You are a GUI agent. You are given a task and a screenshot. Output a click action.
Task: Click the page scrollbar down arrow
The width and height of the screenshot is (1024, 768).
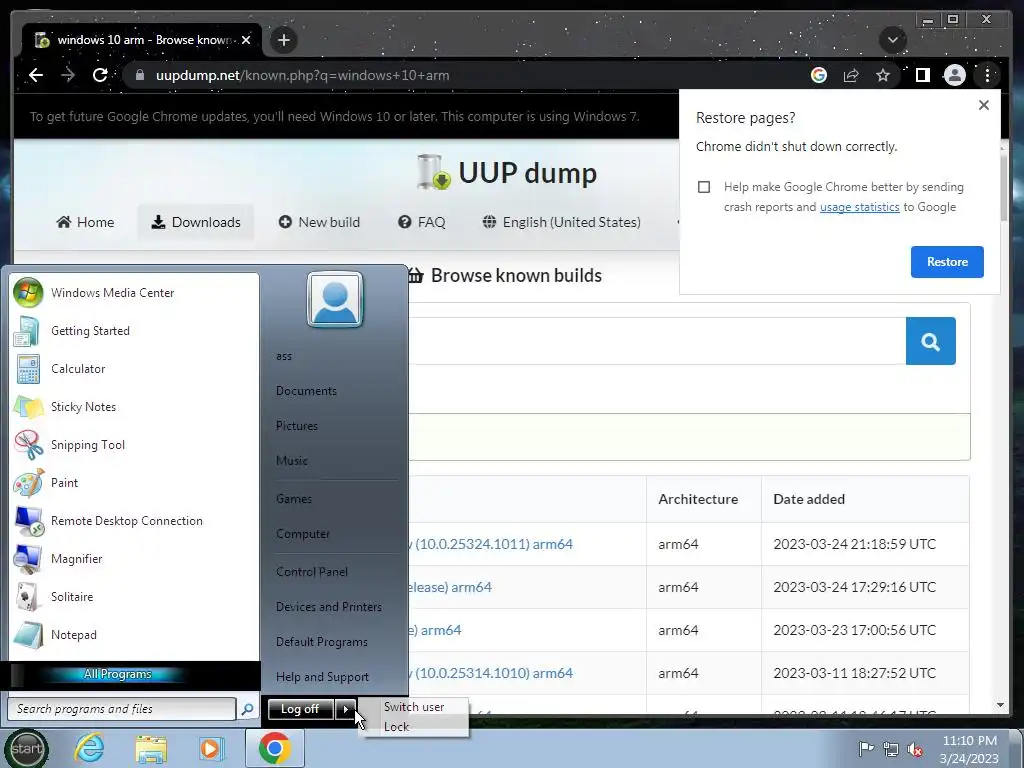click(1000, 705)
